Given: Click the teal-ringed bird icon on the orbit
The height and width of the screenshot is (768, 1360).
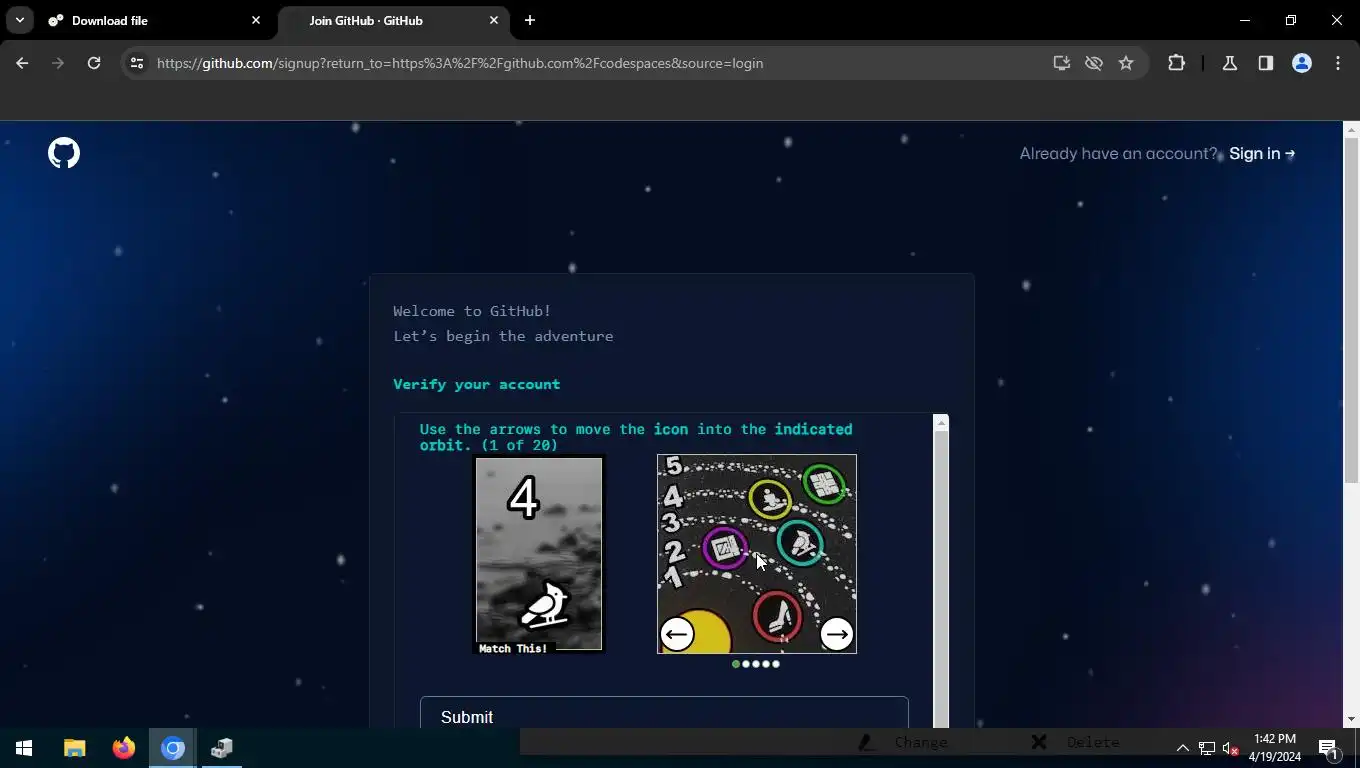Looking at the screenshot, I should (x=800, y=543).
